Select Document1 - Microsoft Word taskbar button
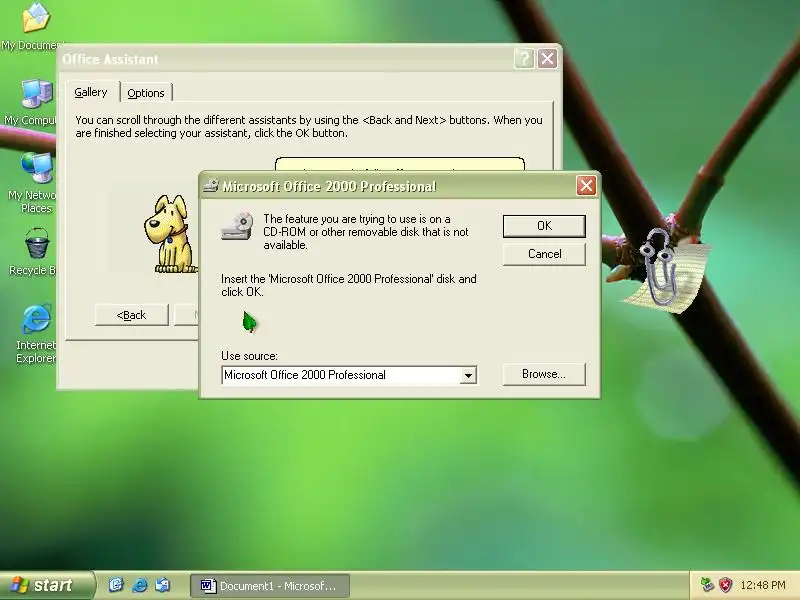Viewport: 800px width, 600px height. (270, 586)
